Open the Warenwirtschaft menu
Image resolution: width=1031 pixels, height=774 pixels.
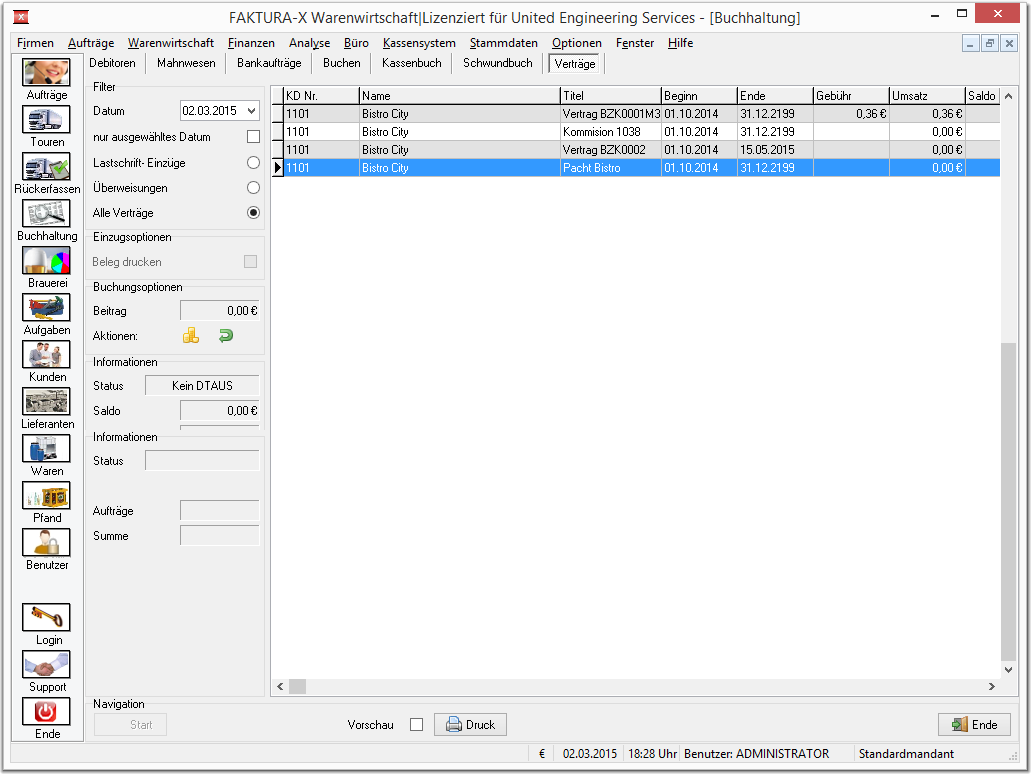click(x=171, y=43)
